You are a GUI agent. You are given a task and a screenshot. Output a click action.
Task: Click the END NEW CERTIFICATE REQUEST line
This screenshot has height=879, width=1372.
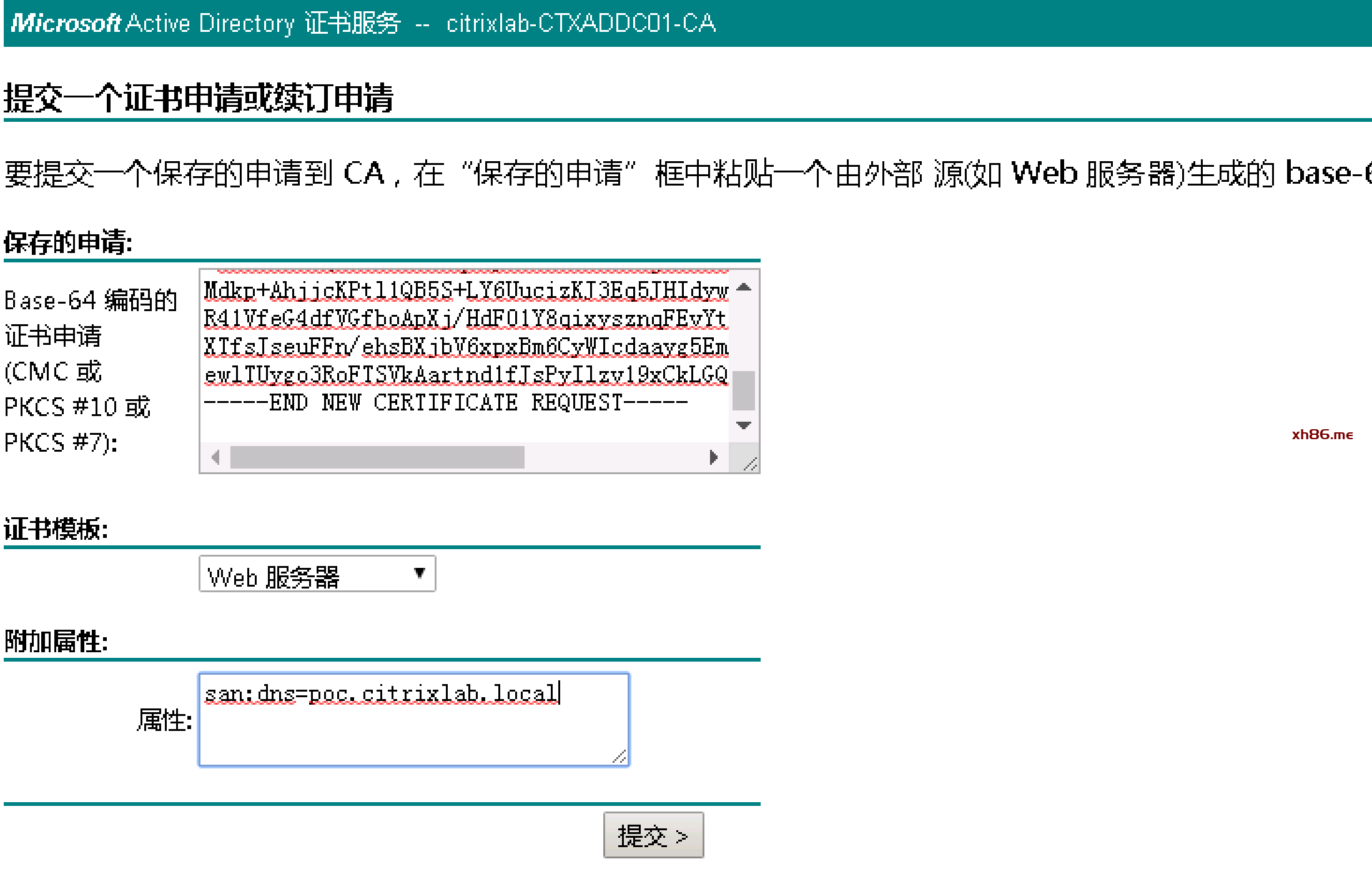tap(446, 403)
